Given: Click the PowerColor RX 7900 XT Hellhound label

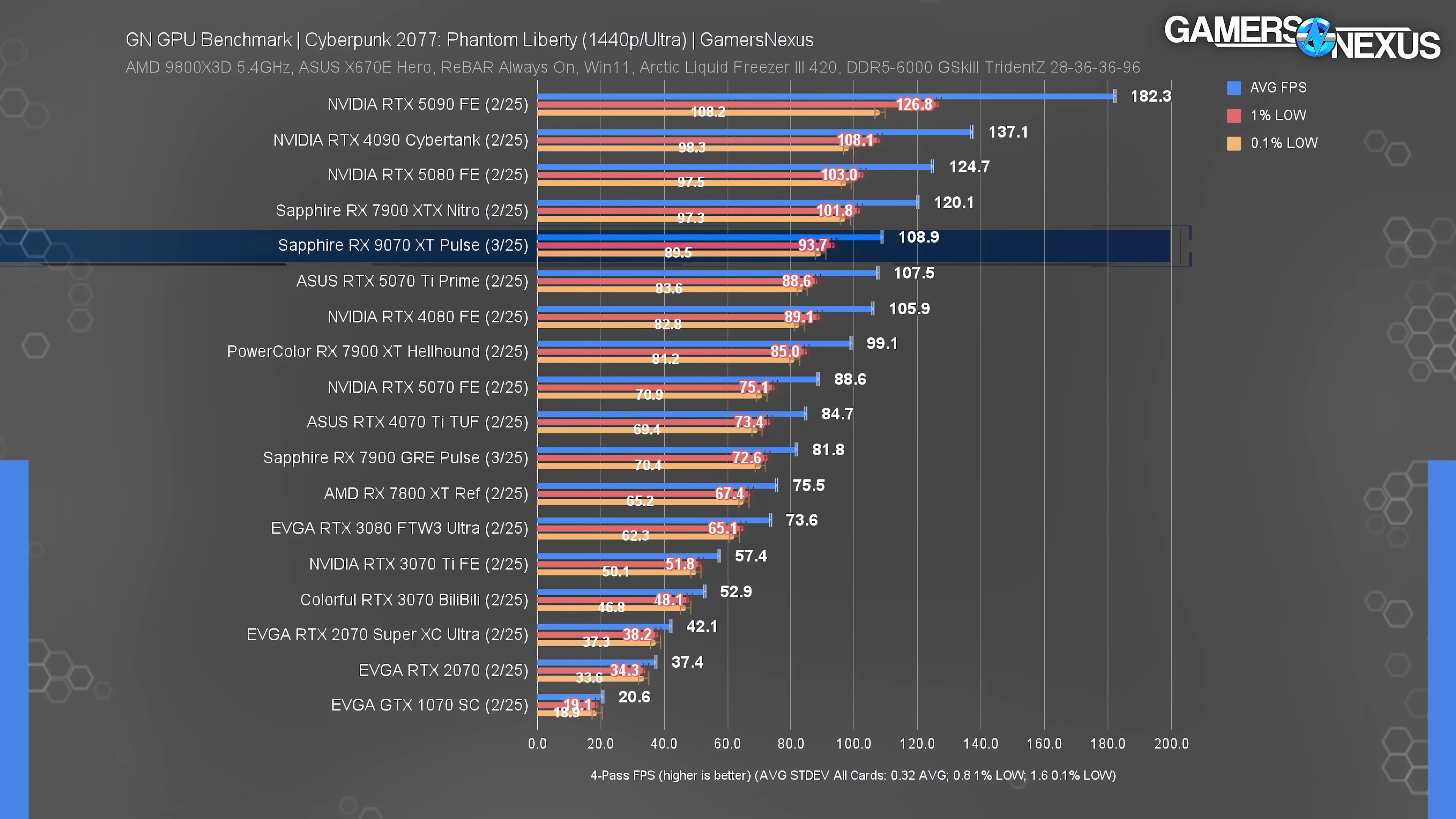Looking at the screenshot, I should coord(378,351).
